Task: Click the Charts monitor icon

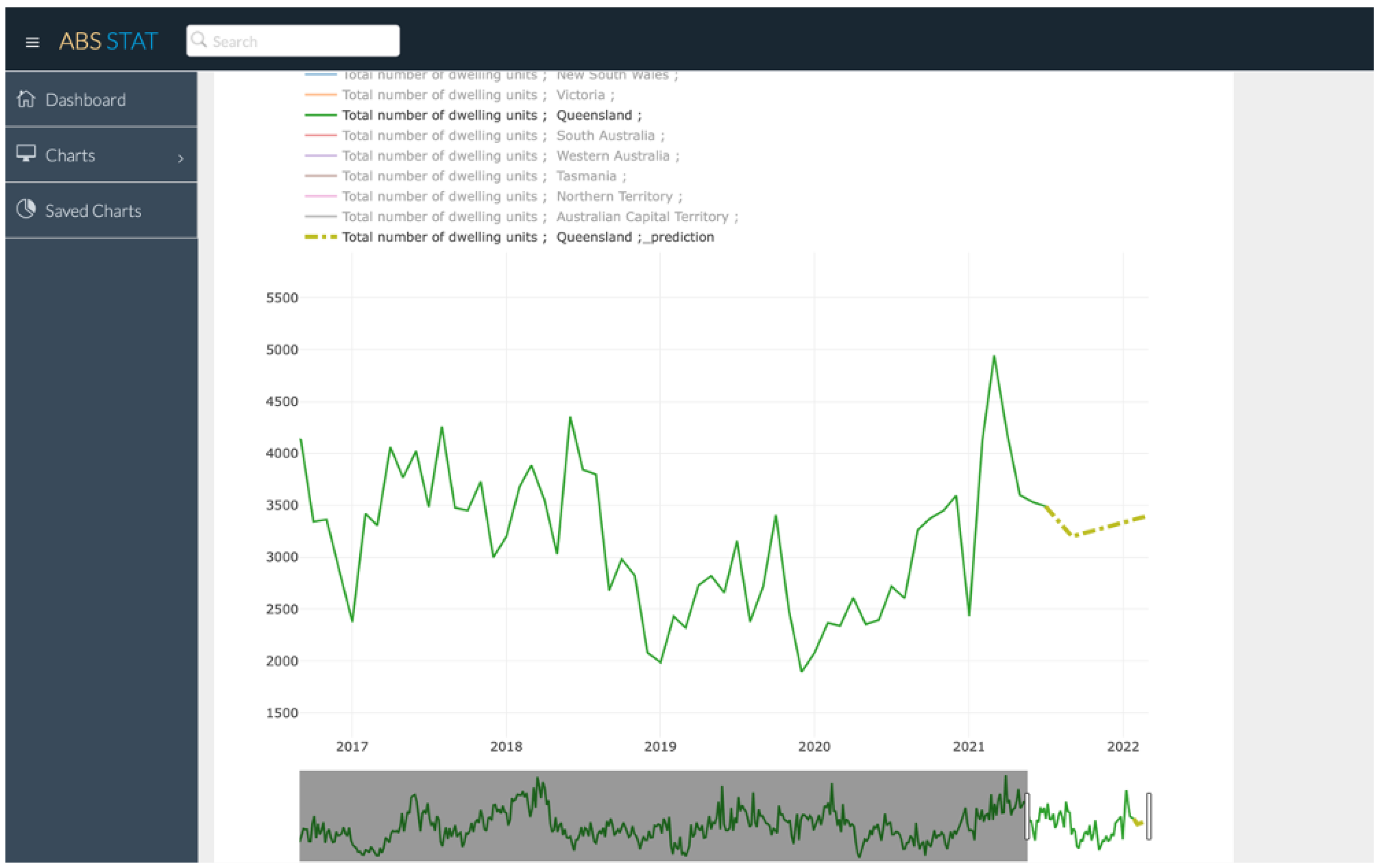Action: click(x=26, y=153)
